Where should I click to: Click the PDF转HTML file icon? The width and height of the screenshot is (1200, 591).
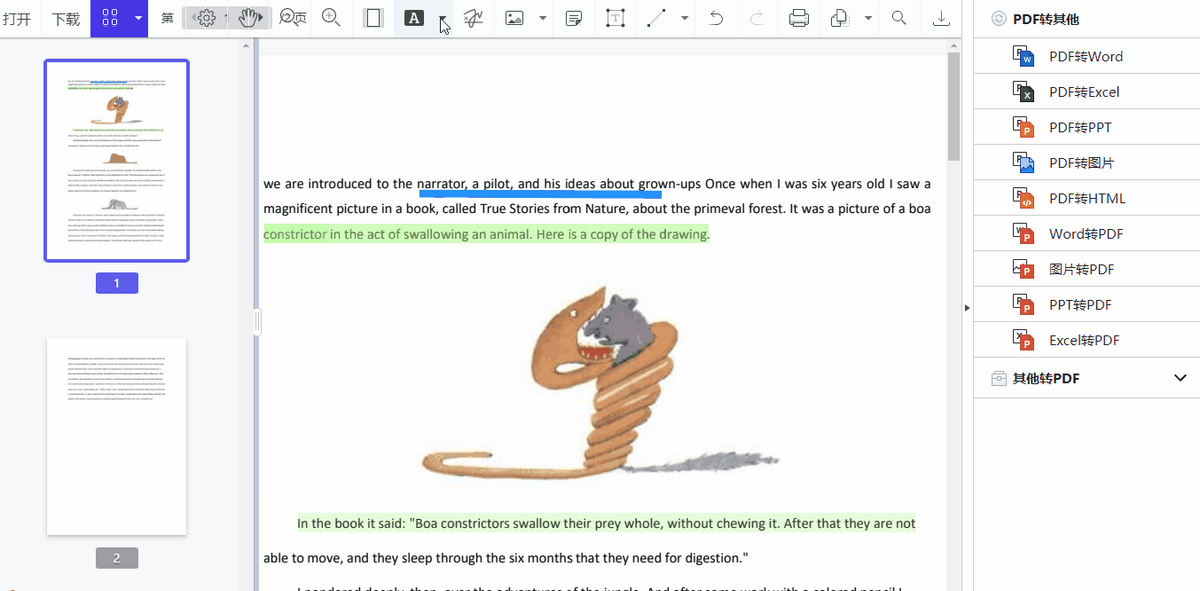[x=1023, y=198]
